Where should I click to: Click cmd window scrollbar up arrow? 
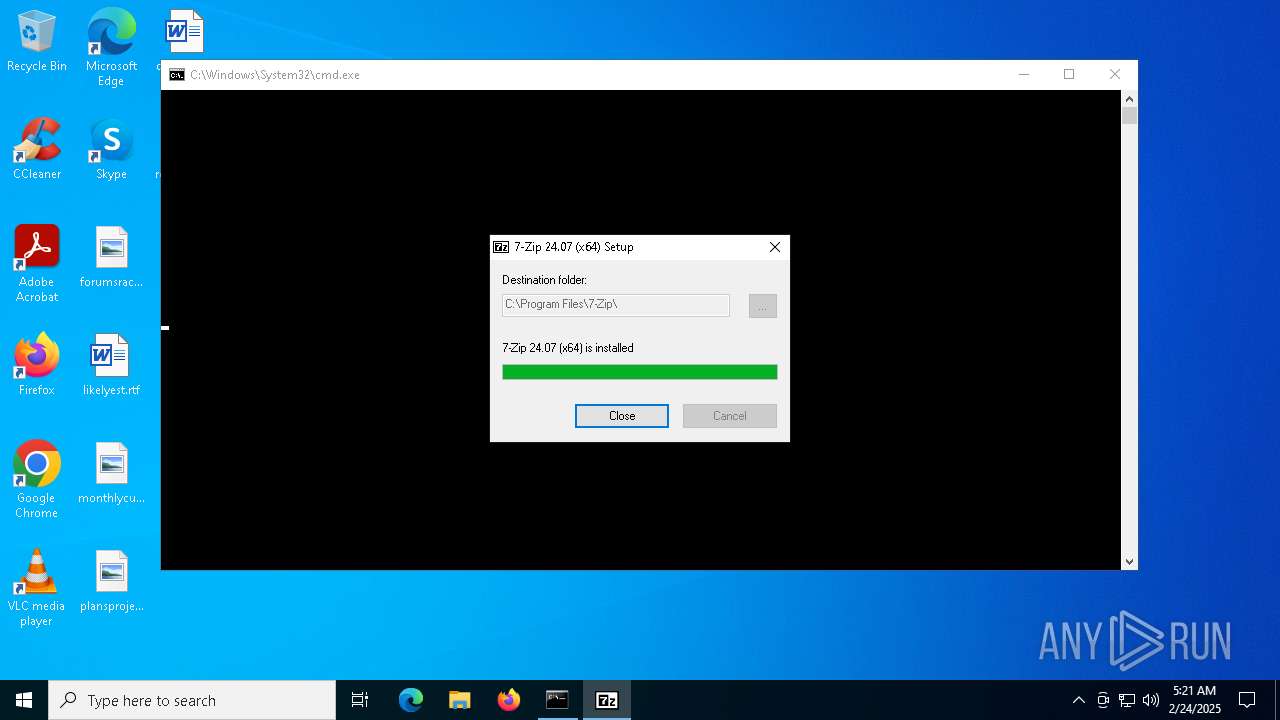coord(1129,99)
